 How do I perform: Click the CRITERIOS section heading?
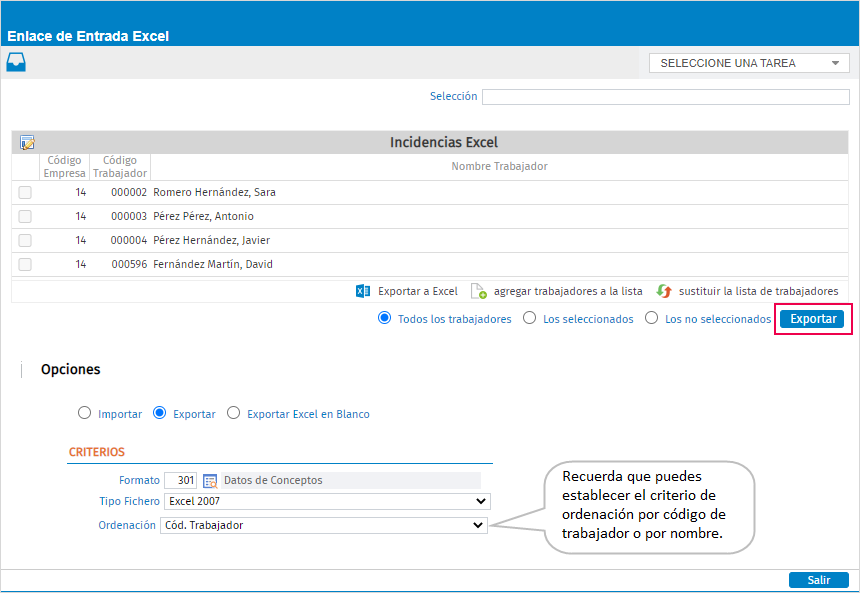tap(97, 452)
